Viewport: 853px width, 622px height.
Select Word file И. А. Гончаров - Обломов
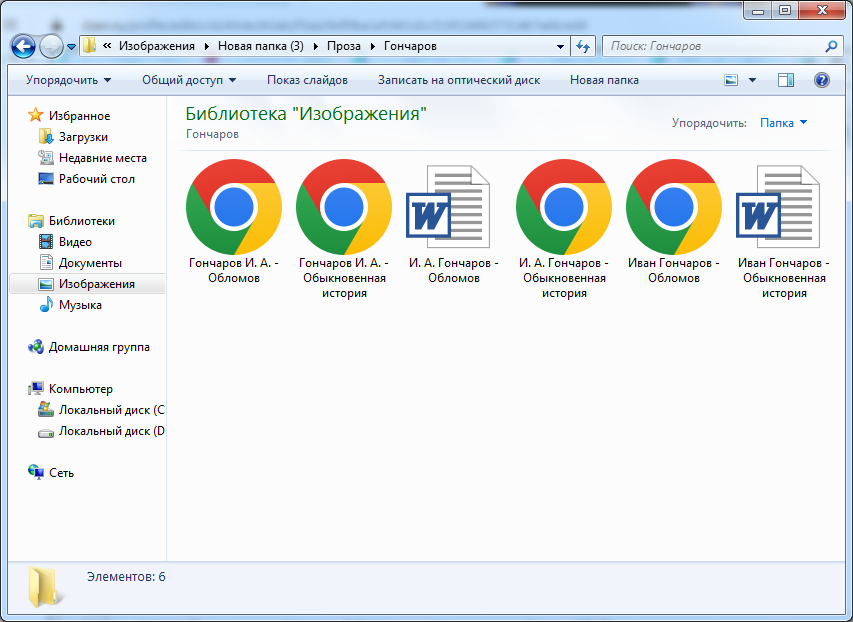point(454,224)
